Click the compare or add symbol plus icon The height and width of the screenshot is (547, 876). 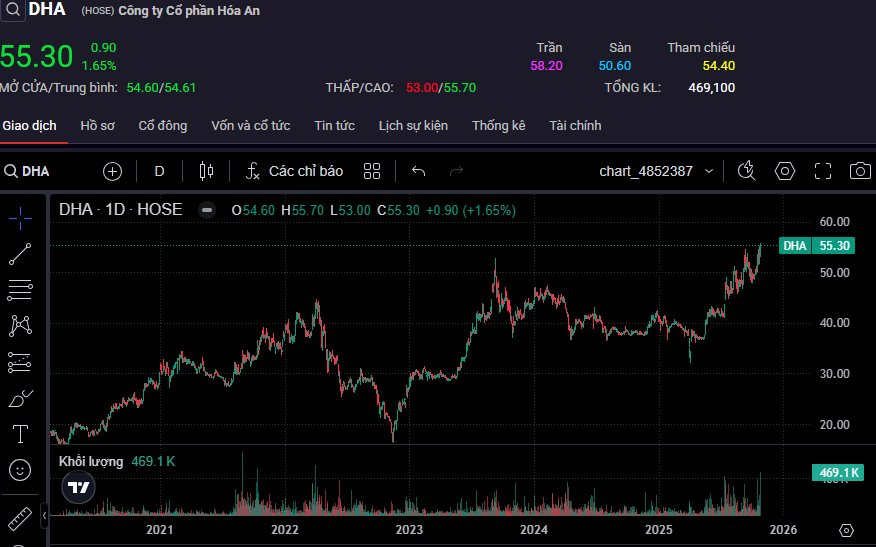pyautogui.click(x=113, y=171)
